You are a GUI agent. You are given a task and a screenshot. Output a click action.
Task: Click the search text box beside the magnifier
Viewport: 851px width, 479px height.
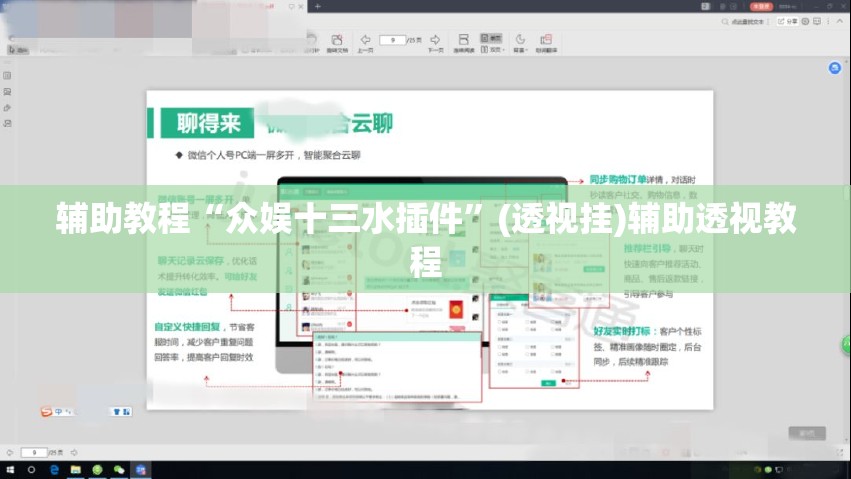click(749, 22)
